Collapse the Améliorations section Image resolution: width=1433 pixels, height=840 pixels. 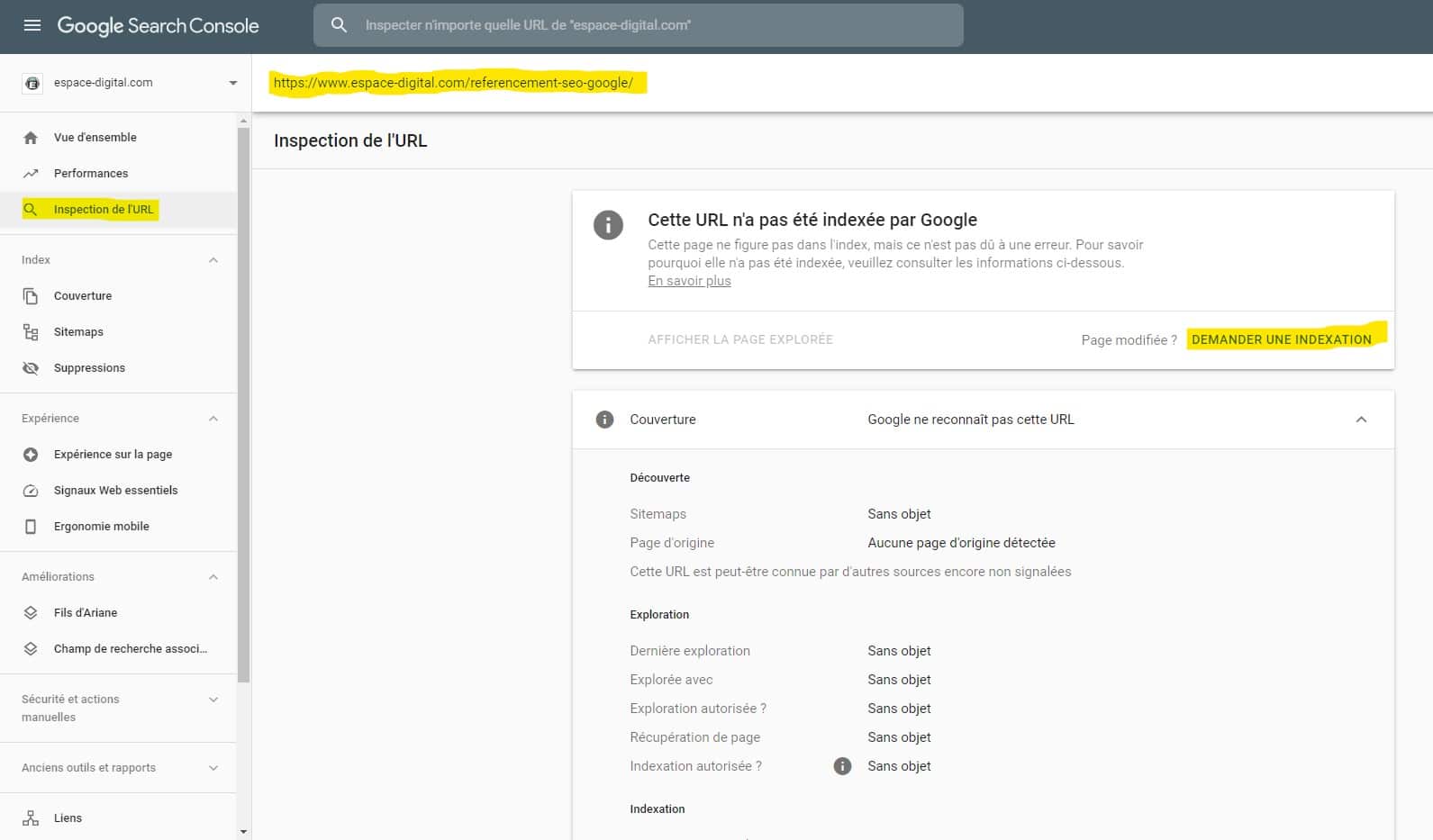[213, 577]
